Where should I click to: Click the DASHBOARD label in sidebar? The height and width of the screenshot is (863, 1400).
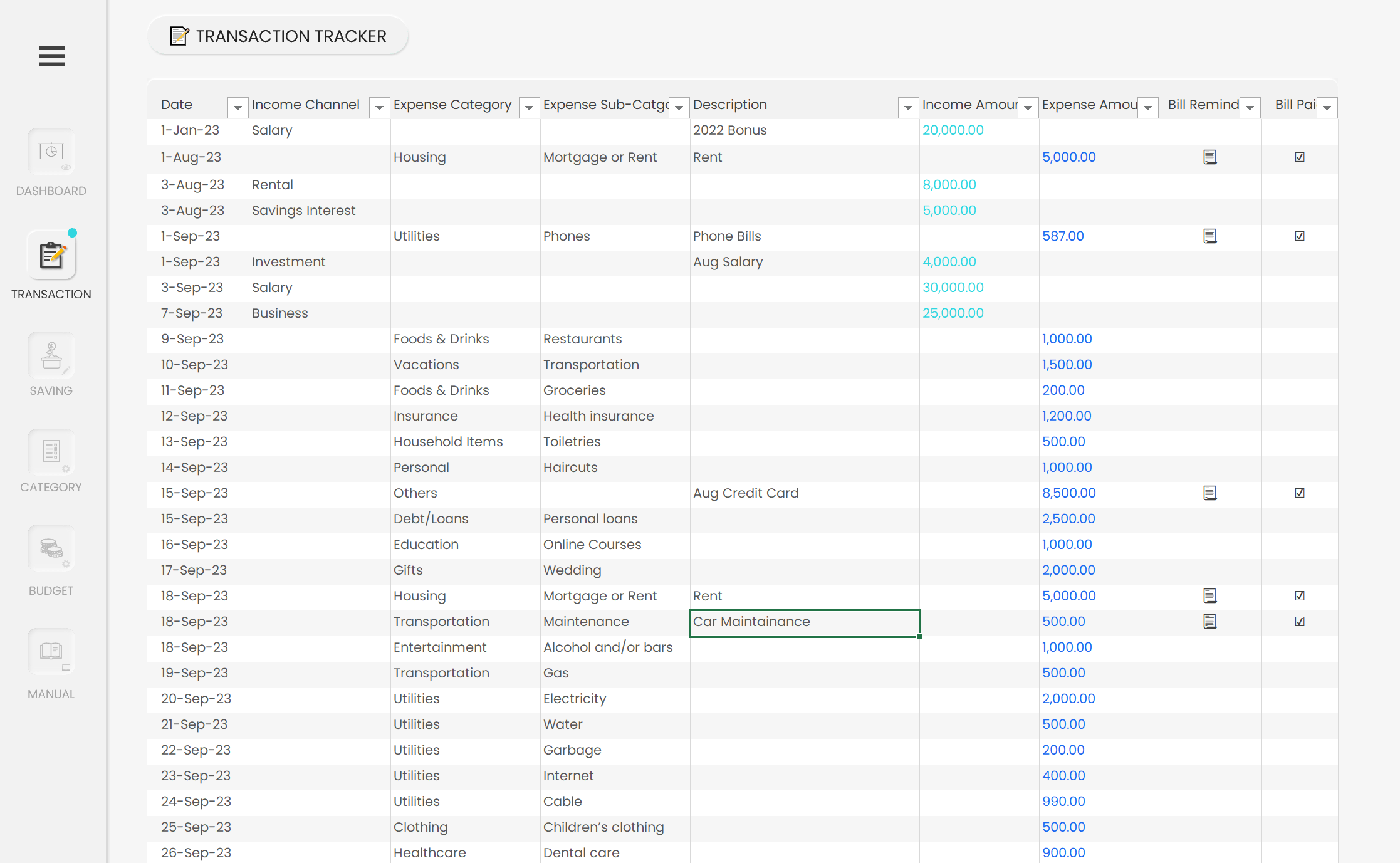(x=51, y=191)
